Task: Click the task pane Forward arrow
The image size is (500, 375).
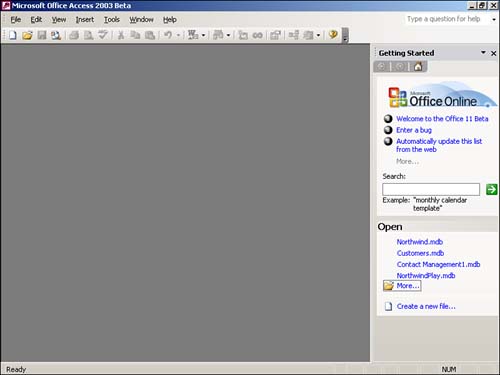Action: click(x=400, y=67)
